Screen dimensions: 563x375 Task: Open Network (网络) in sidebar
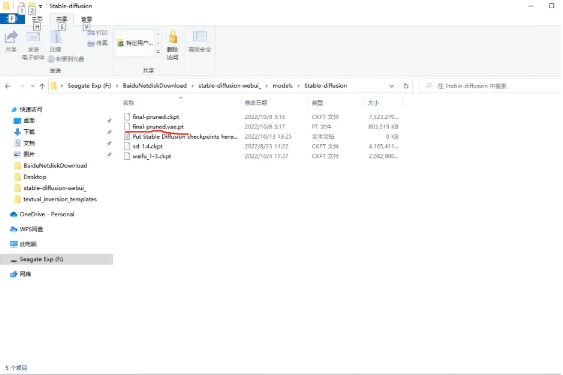point(25,274)
